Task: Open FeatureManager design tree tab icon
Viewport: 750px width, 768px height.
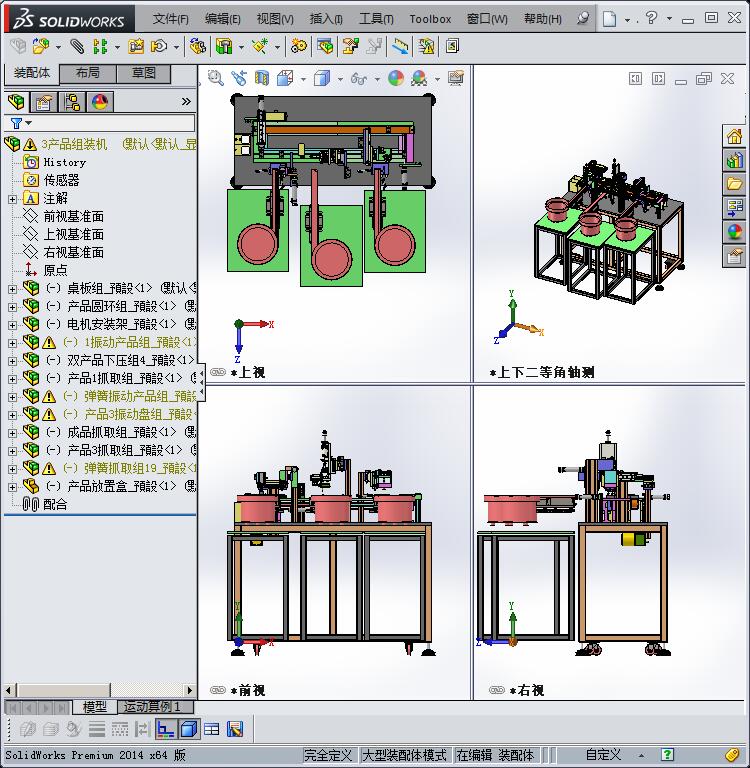Action: (x=16, y=102)
